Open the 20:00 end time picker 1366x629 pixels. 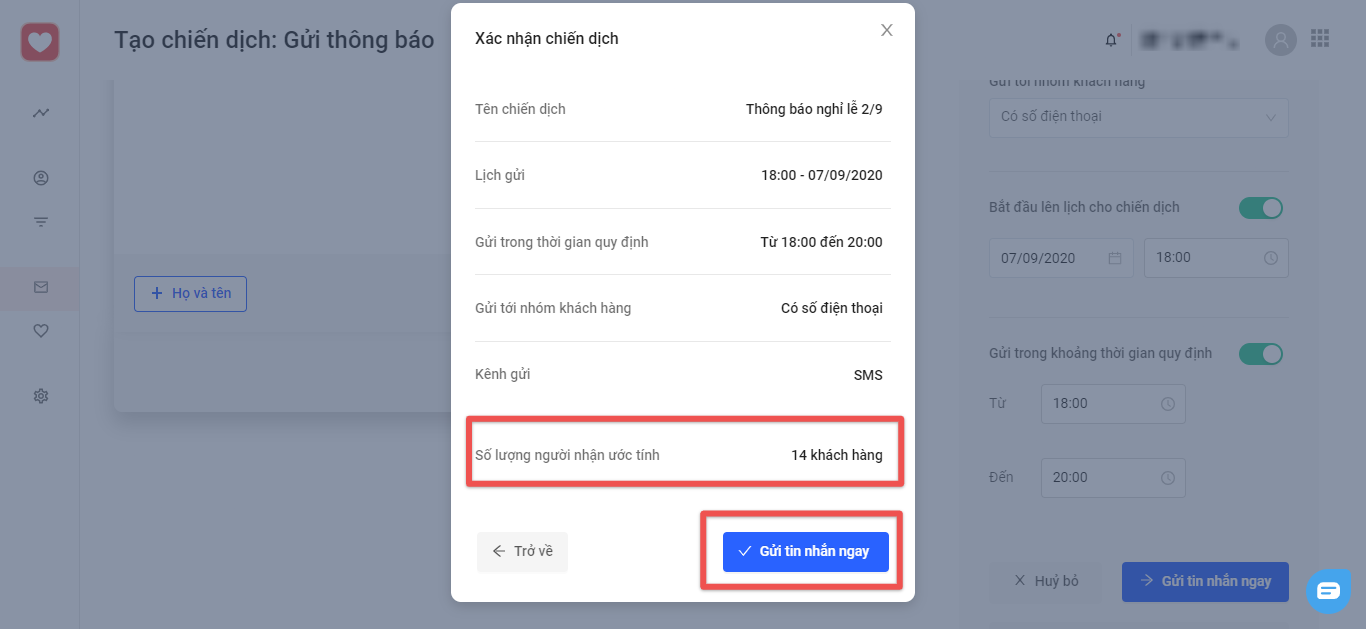tap(1113, 478)
